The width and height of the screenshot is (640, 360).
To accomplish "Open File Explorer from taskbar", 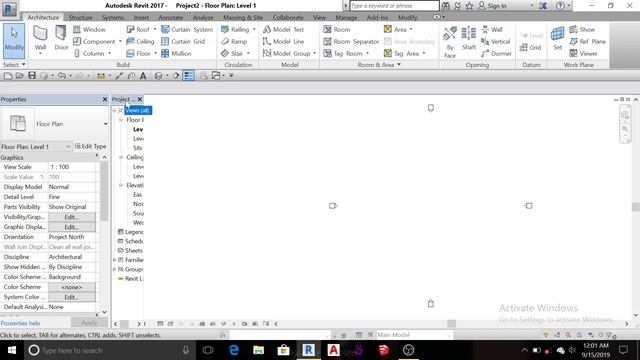I will pos(258,350).
